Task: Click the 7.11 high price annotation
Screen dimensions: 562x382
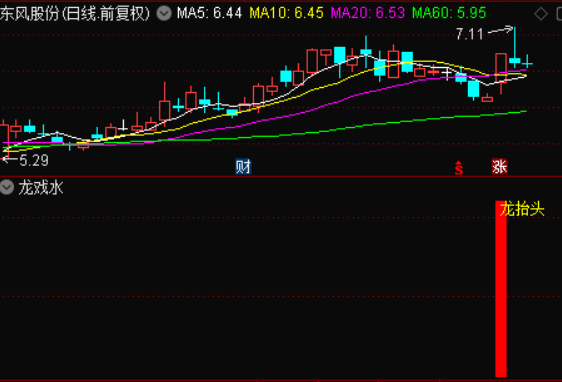Action: [x=470, y=34]
